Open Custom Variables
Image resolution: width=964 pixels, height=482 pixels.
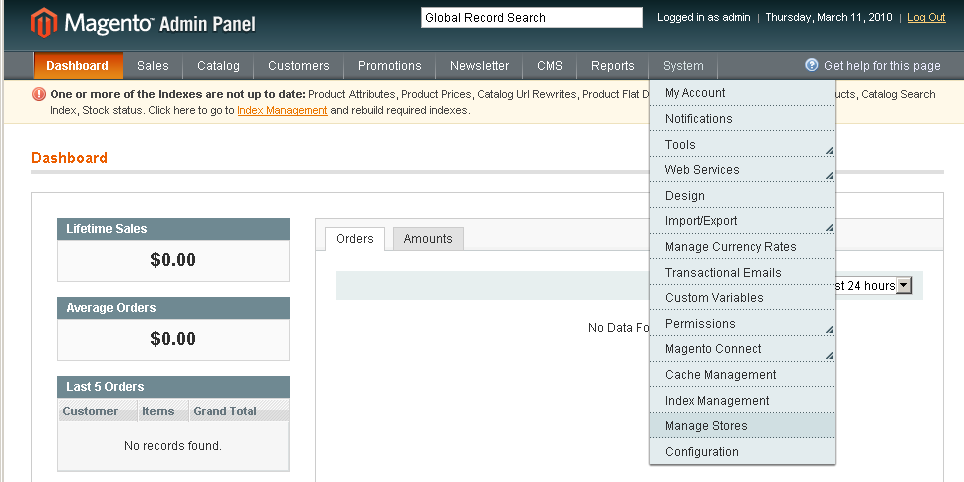point(742,298)
